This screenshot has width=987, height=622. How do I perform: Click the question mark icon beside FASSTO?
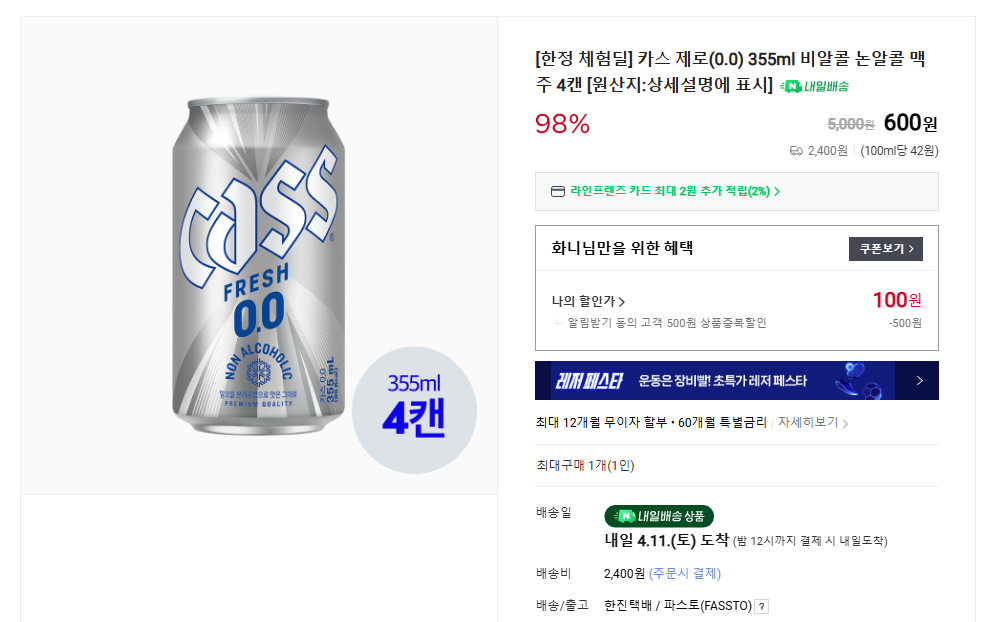click(761, 606)
